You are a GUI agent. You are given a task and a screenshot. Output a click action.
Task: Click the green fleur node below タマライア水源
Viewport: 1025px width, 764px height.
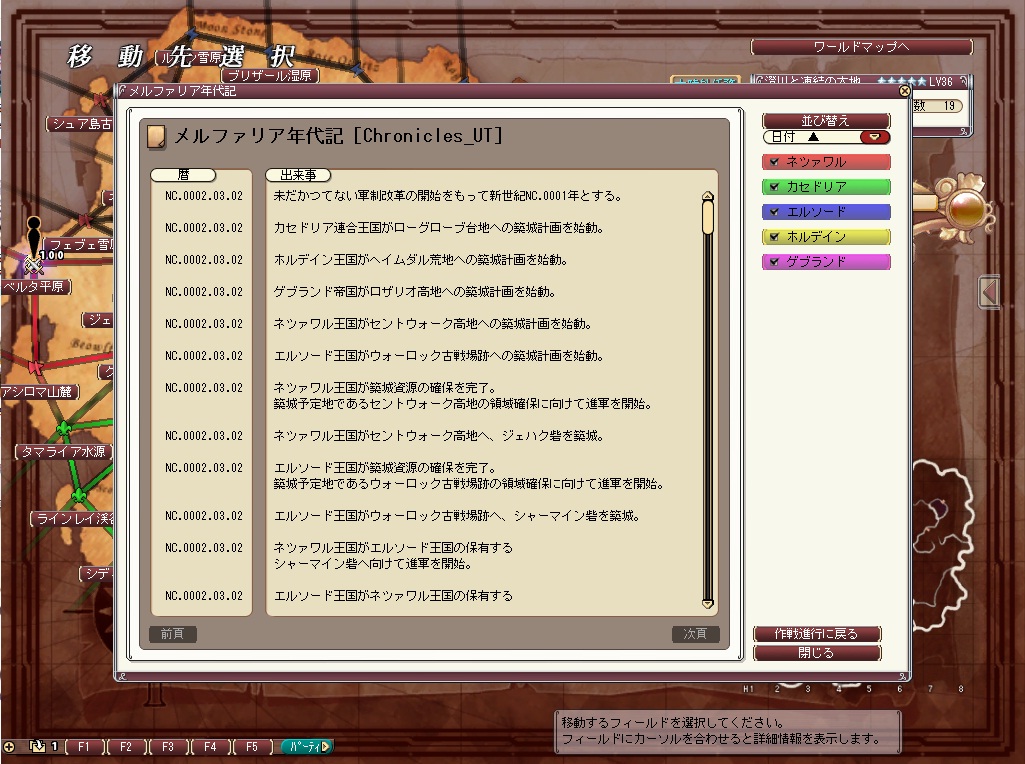point(78,496)
